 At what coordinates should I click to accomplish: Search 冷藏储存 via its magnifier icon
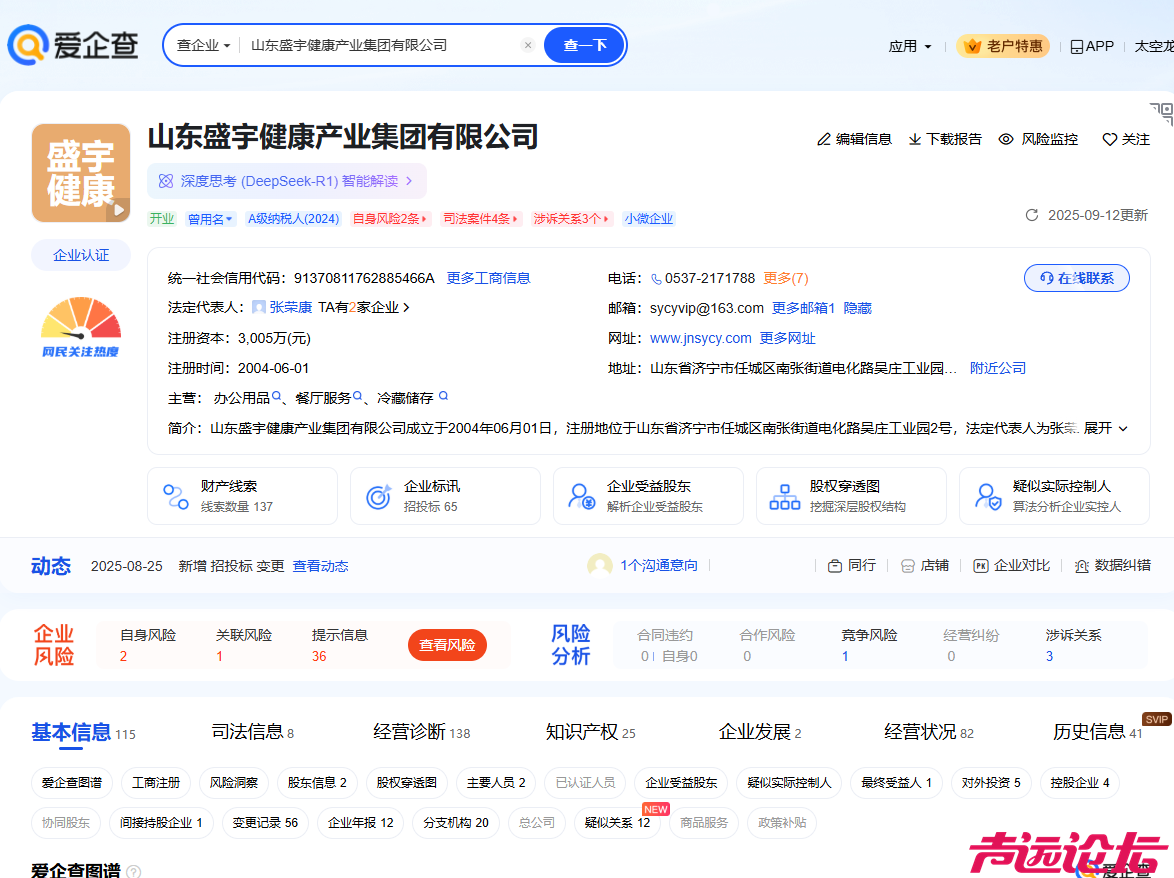(x=443, y=397)
